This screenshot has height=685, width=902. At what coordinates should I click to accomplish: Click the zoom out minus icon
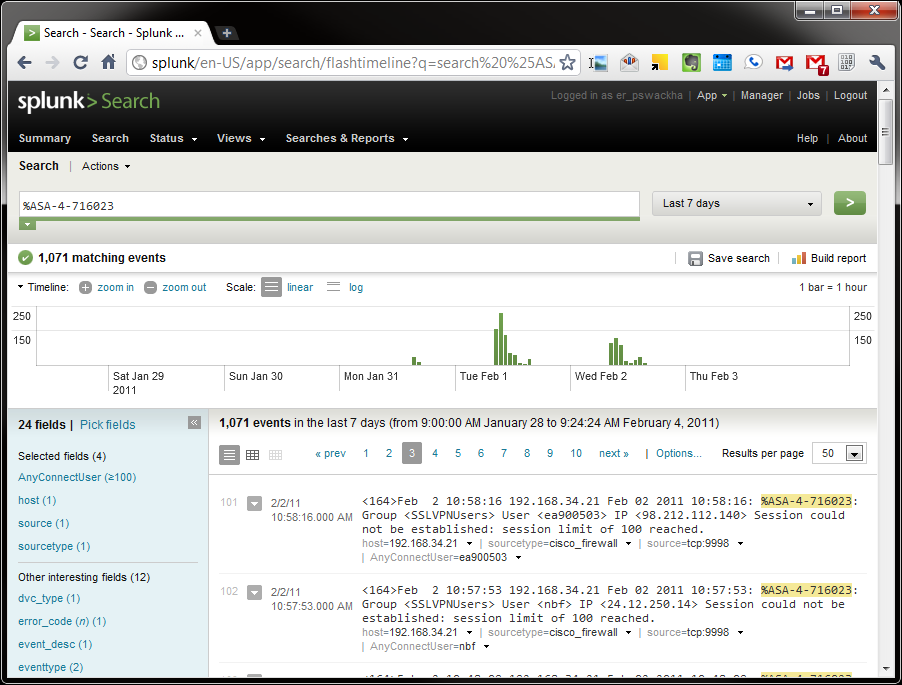[150, 288]
